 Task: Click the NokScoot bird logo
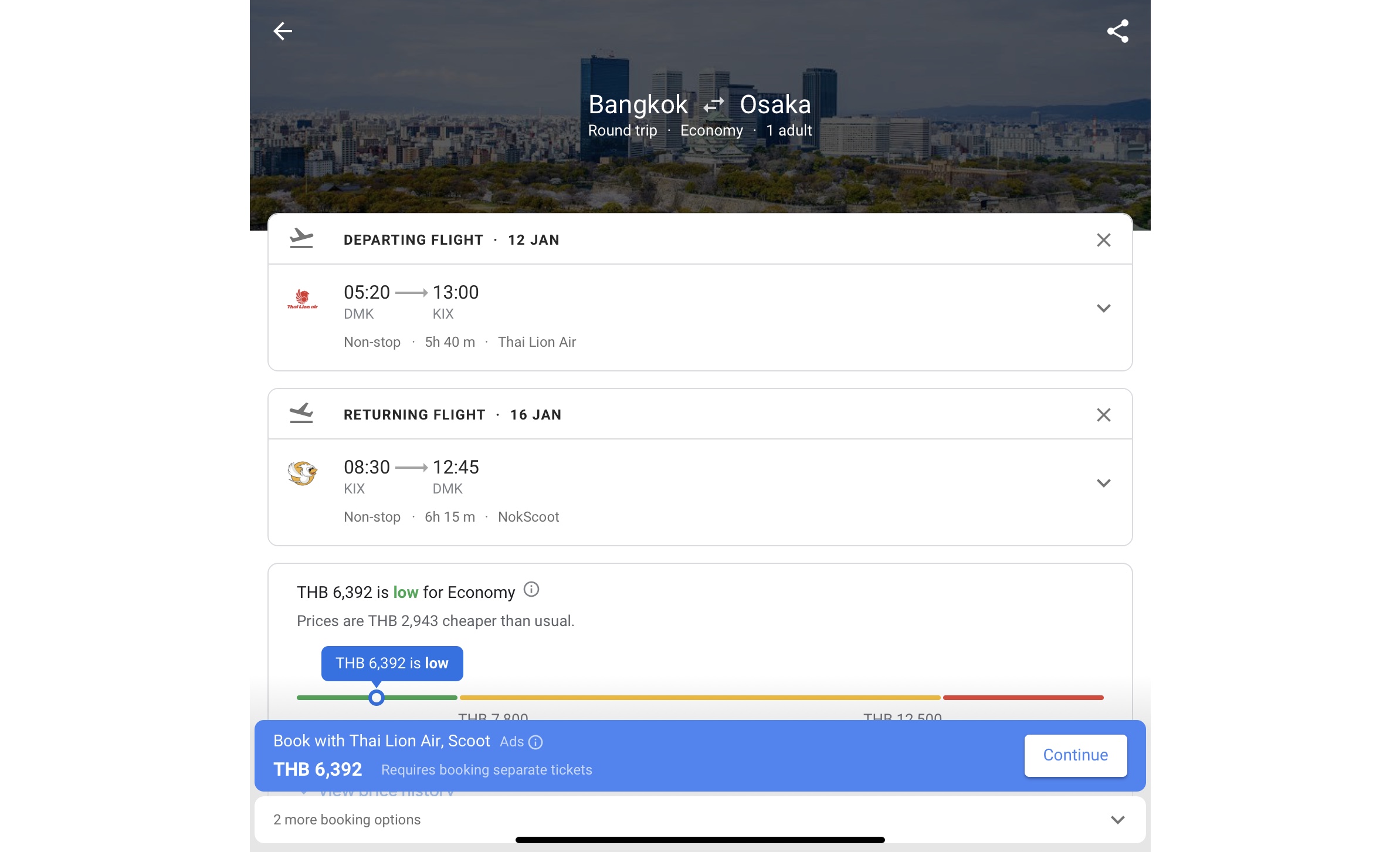point(303,473)
